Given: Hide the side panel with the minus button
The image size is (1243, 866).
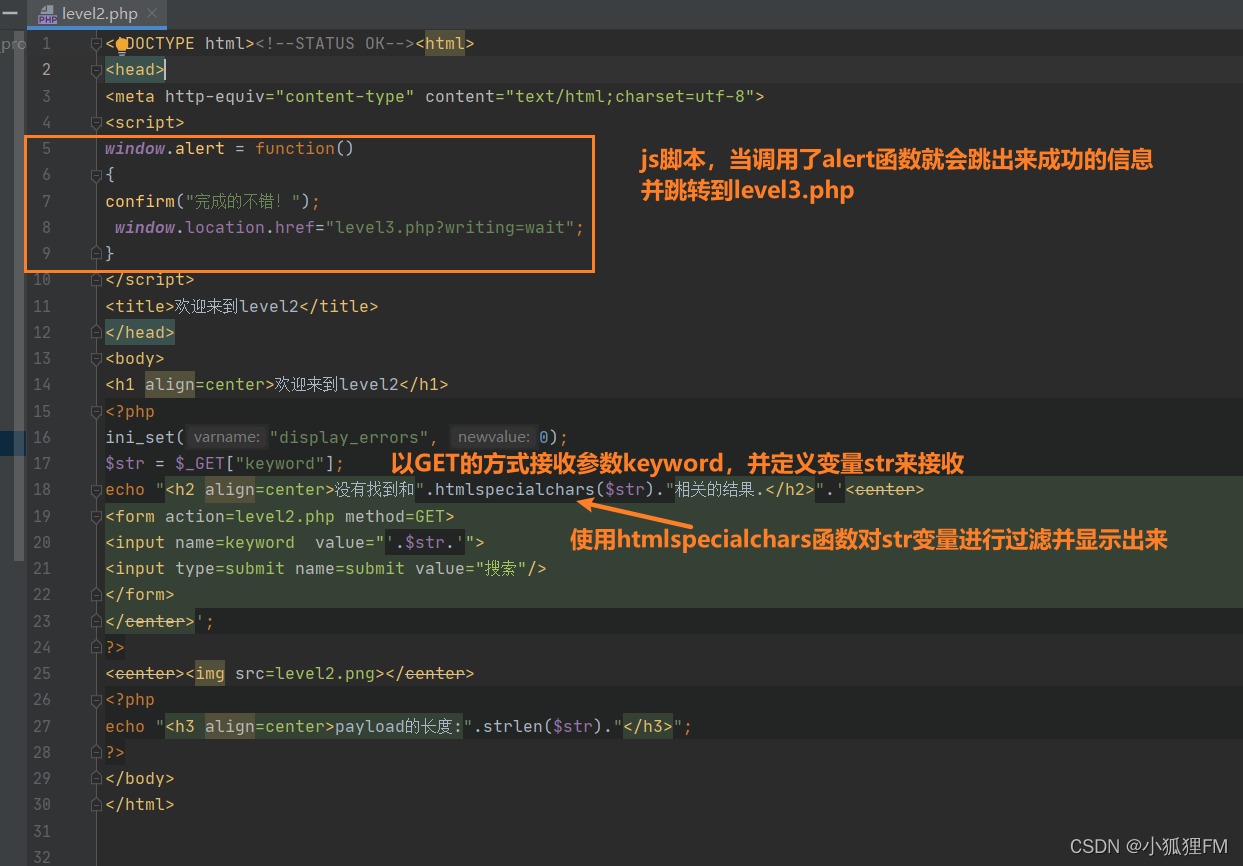Looking at the screenshot, I should pos(10,13).
